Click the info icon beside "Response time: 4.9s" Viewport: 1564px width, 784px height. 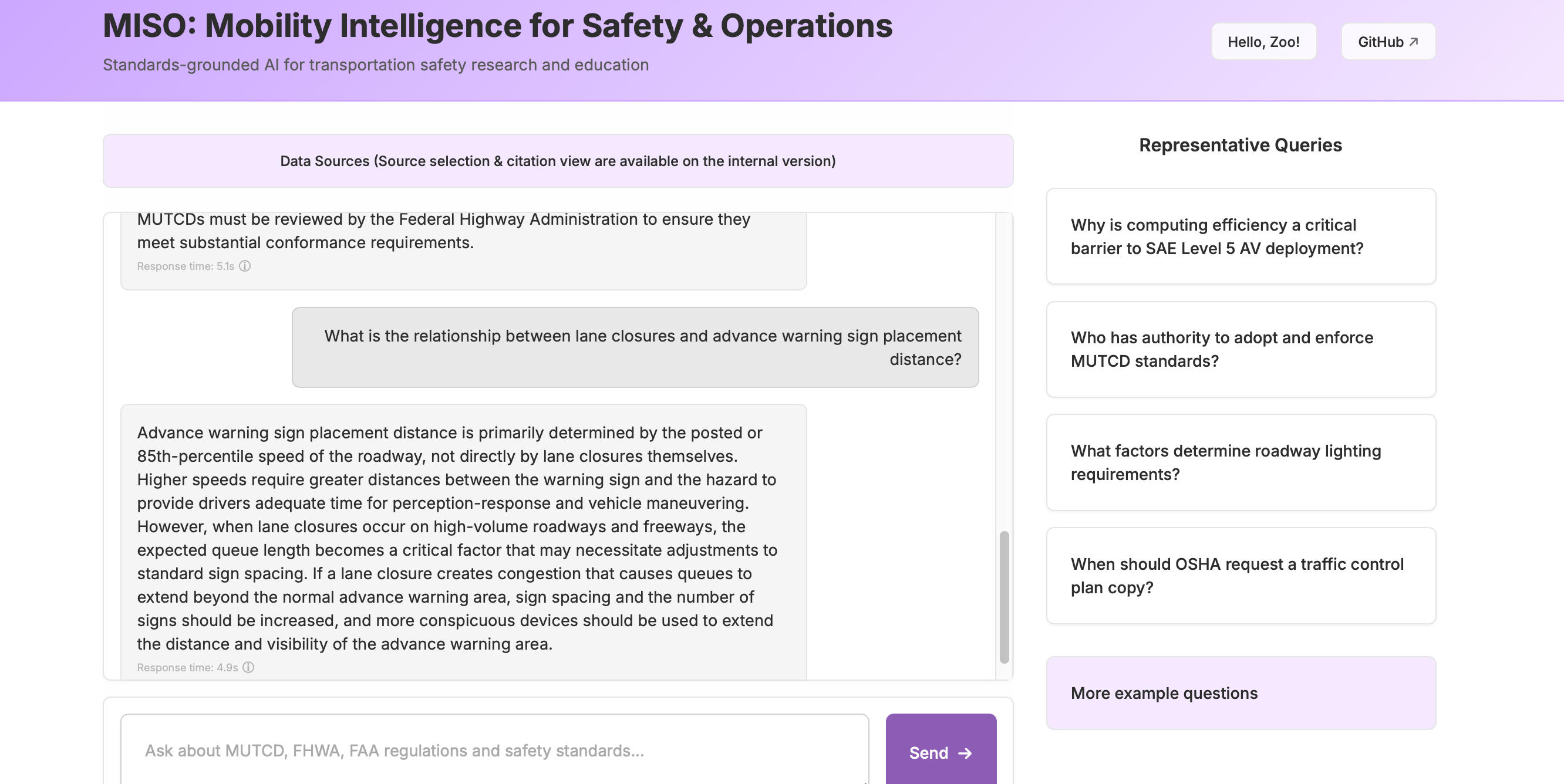click(248, 667)
